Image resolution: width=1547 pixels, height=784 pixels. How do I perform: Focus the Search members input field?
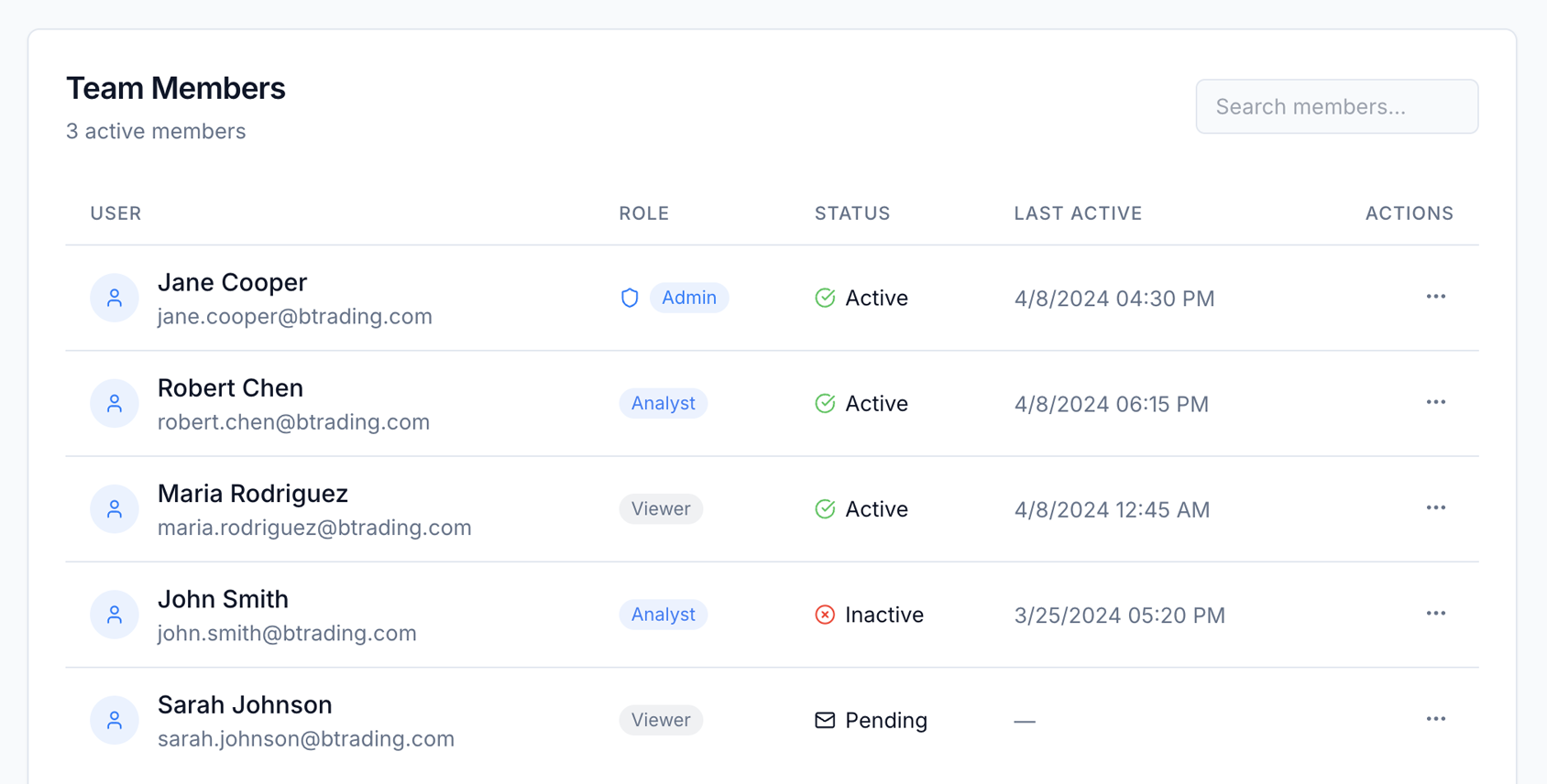[x=1336, y=106]
